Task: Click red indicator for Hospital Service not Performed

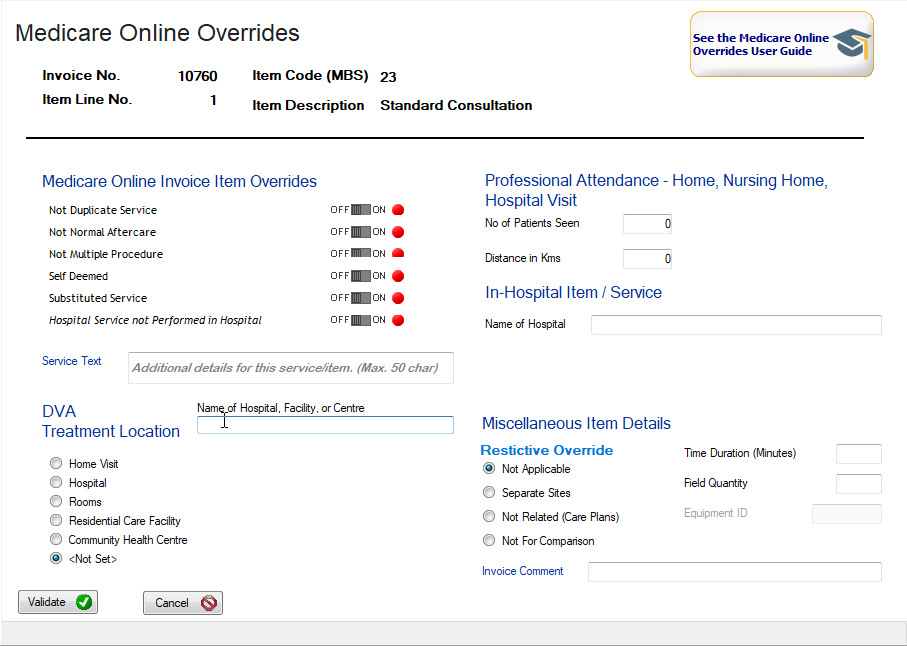Action: [x=398, y=320]
